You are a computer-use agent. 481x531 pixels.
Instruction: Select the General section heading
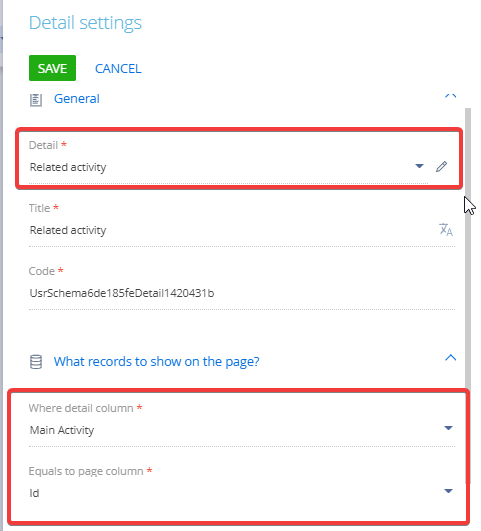[77, 99]
